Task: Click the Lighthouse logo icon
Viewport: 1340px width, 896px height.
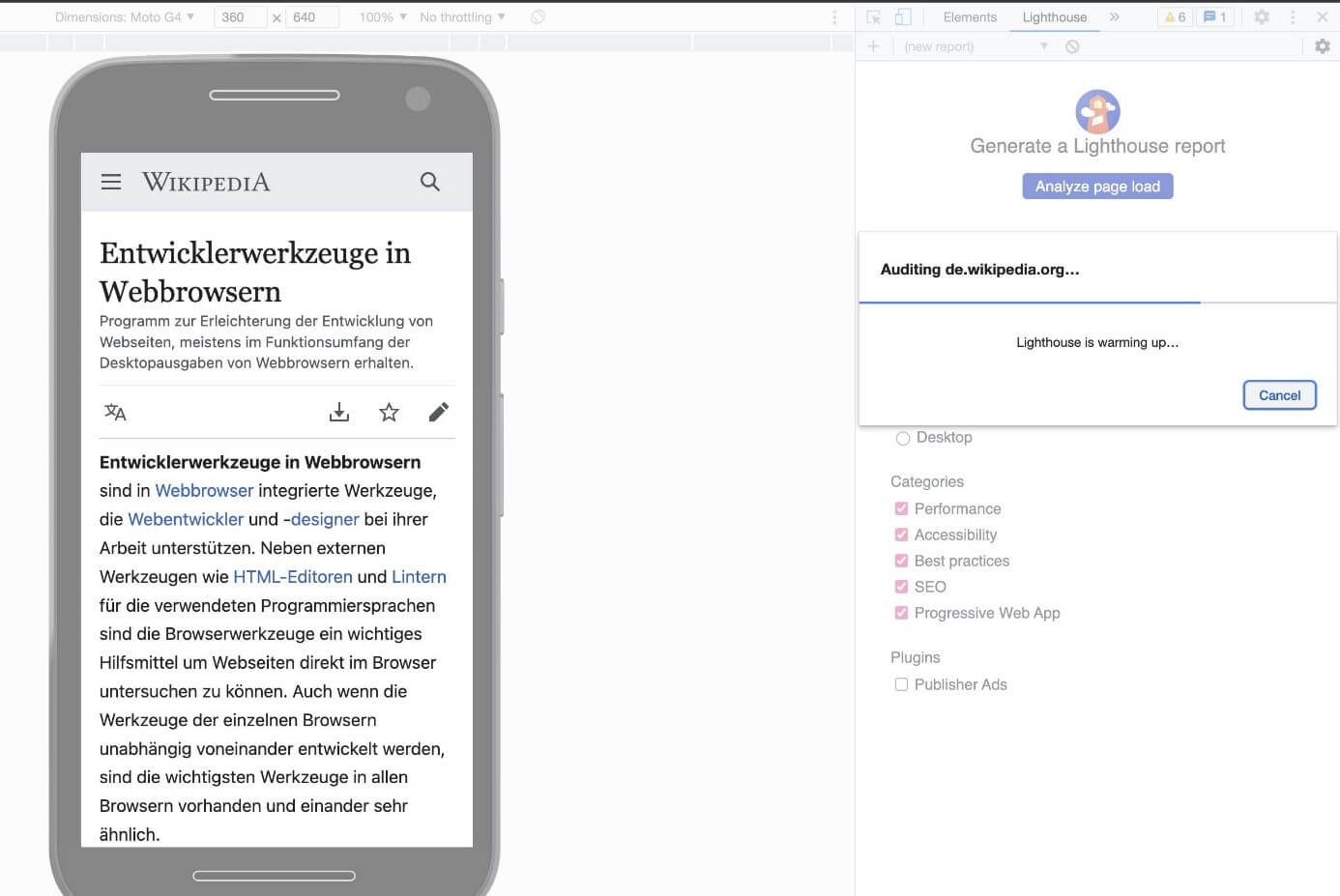Action: coord(1097,111)
